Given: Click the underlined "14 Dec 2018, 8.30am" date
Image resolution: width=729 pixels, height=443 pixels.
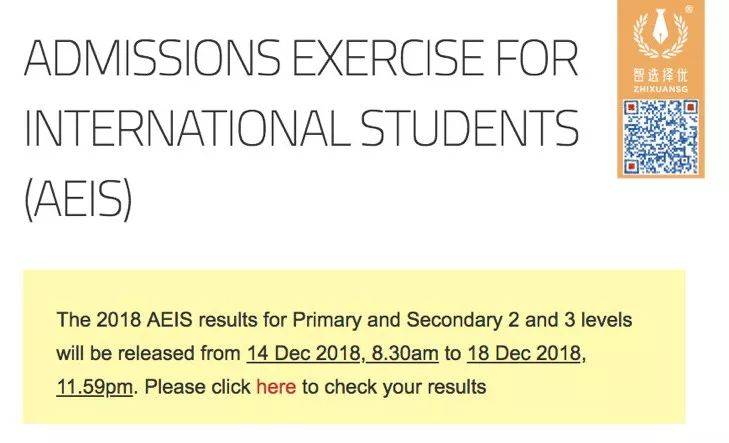Looking at the screenshot, I should click(337, 353).
